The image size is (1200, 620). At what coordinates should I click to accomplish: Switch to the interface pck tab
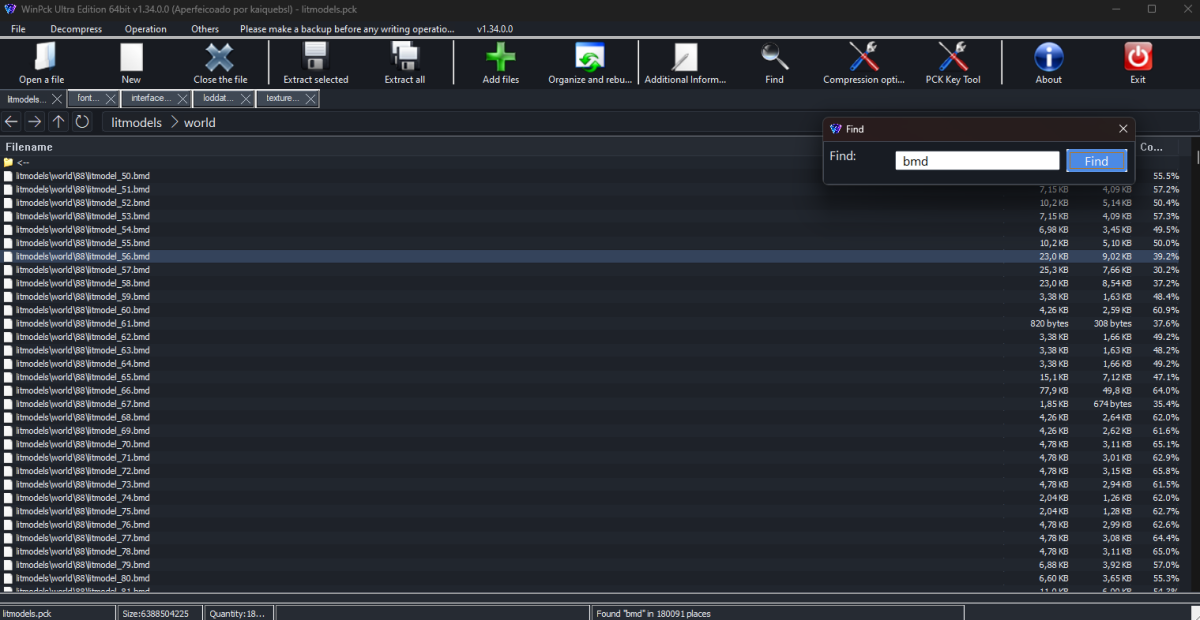pyautogui.click(x=151, y=99)
